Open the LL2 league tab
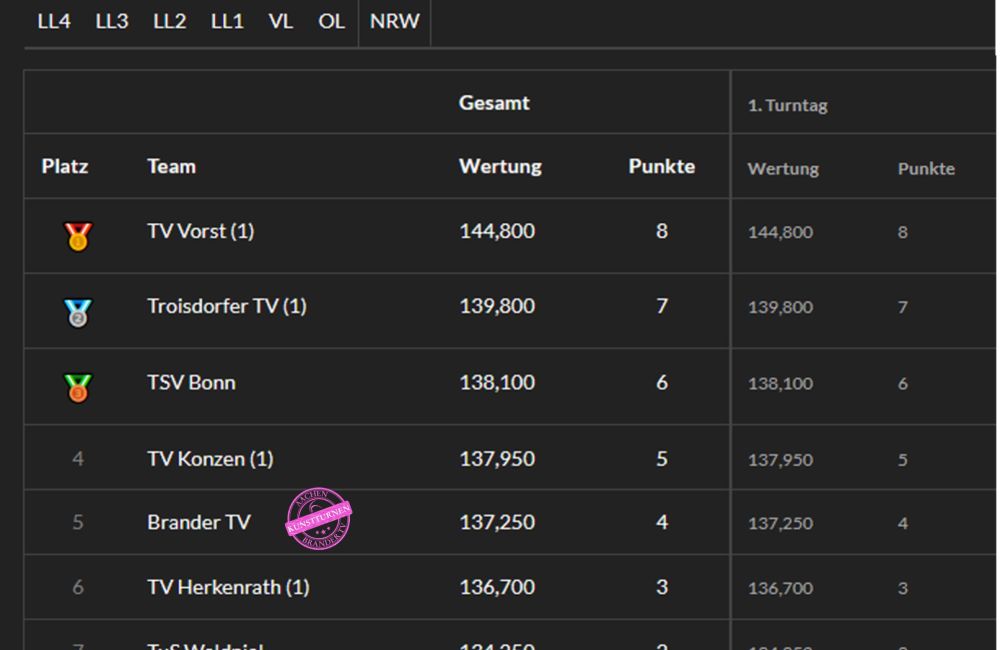Image resolution: width=1000 pixels, height=650 pixels. (170, 21)
